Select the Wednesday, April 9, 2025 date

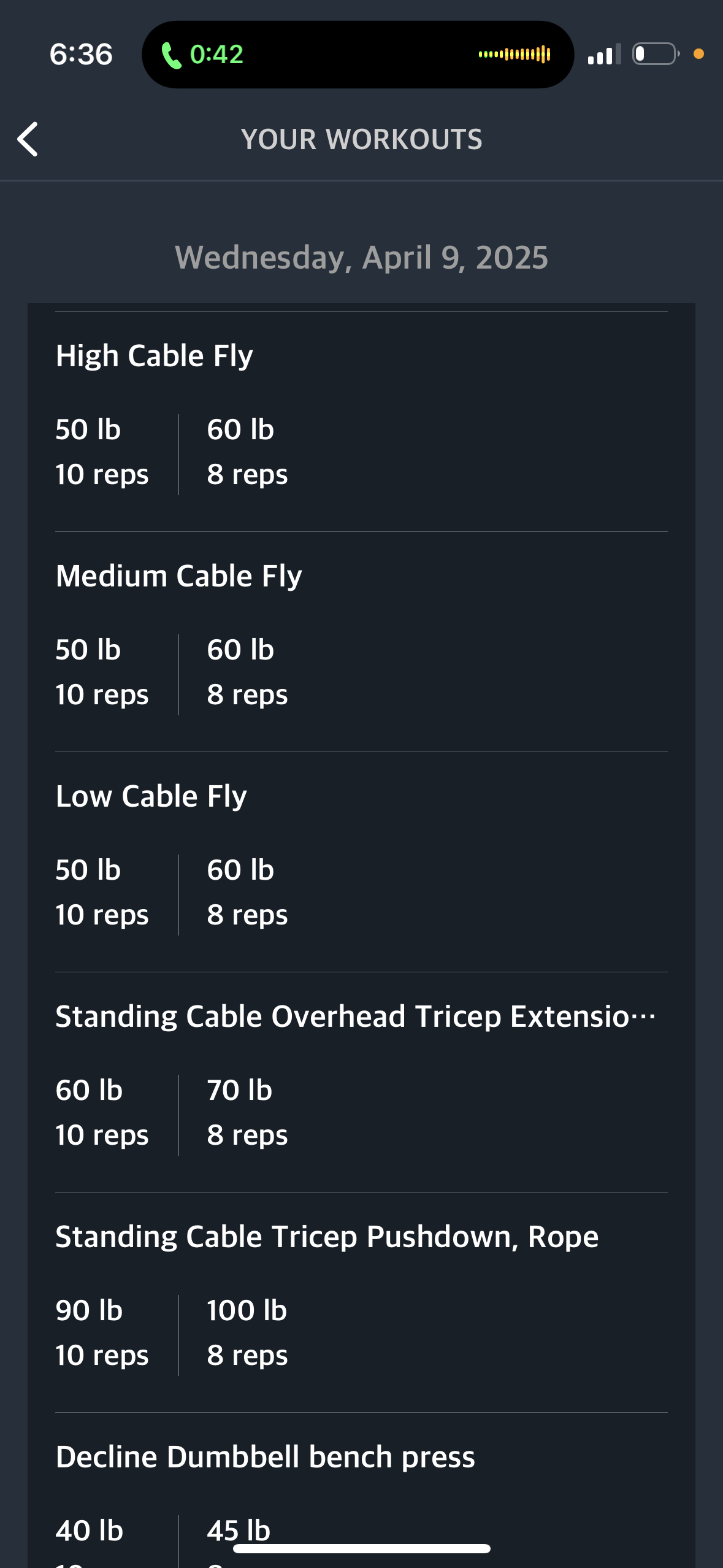(x=361, y=257)
